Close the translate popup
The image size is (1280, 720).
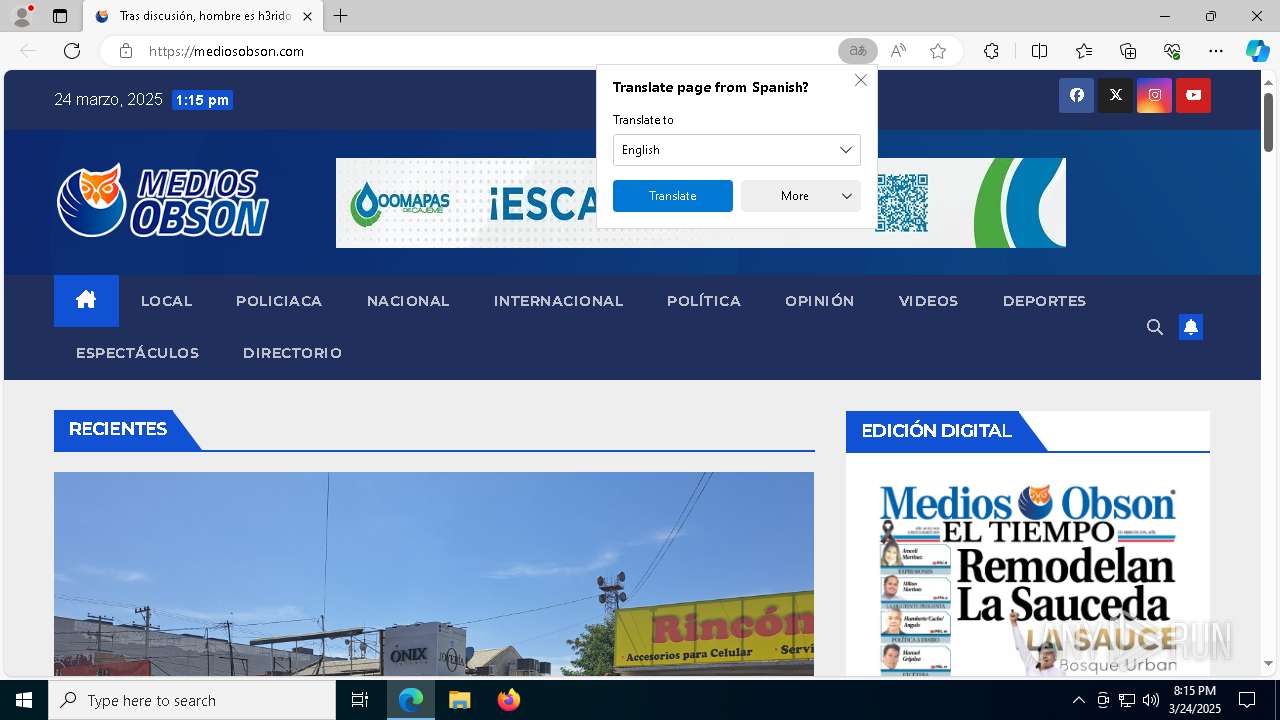(x=860, y=80)
